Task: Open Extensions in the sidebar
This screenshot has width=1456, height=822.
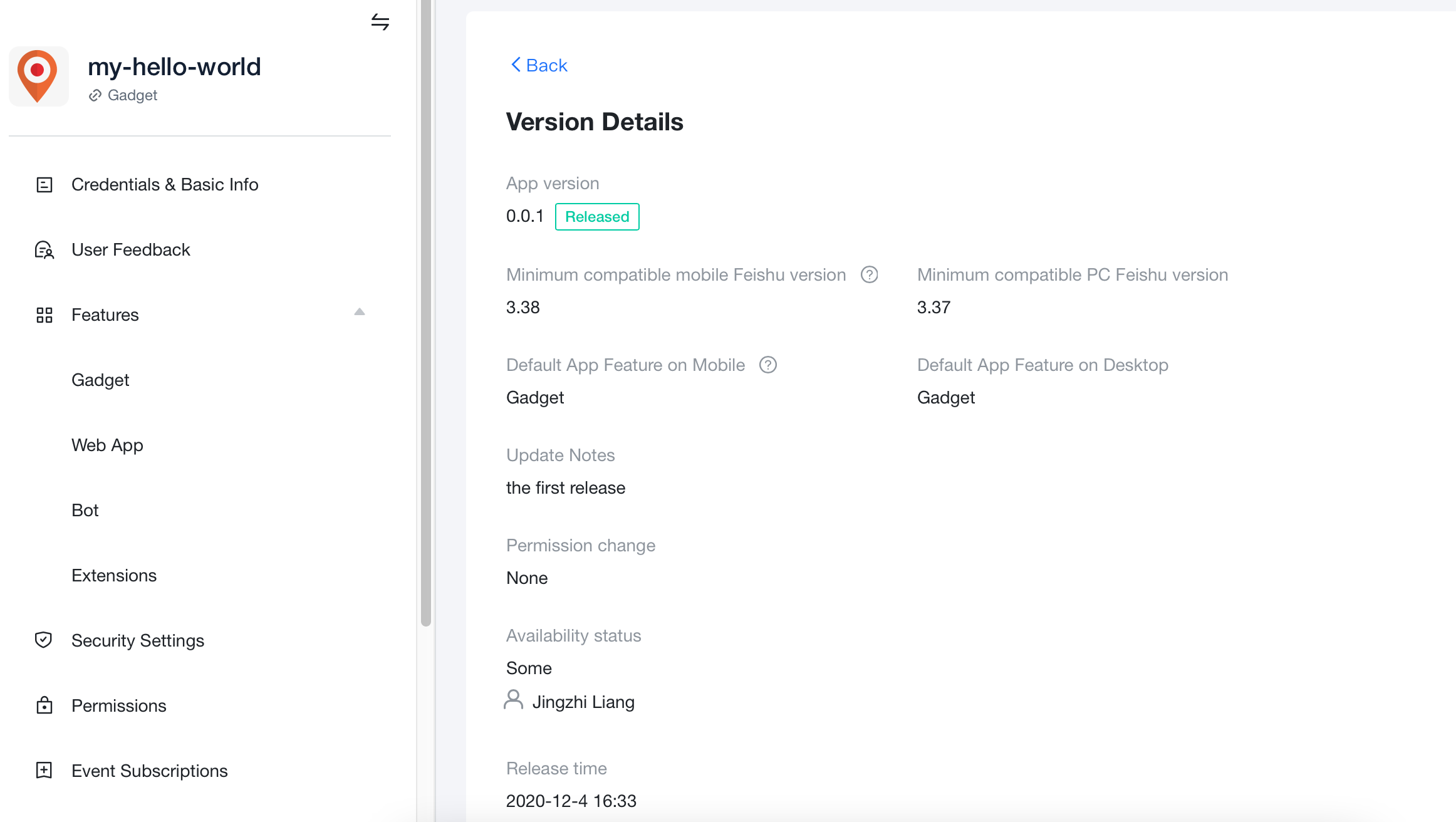Action: (x=114, y=576)
